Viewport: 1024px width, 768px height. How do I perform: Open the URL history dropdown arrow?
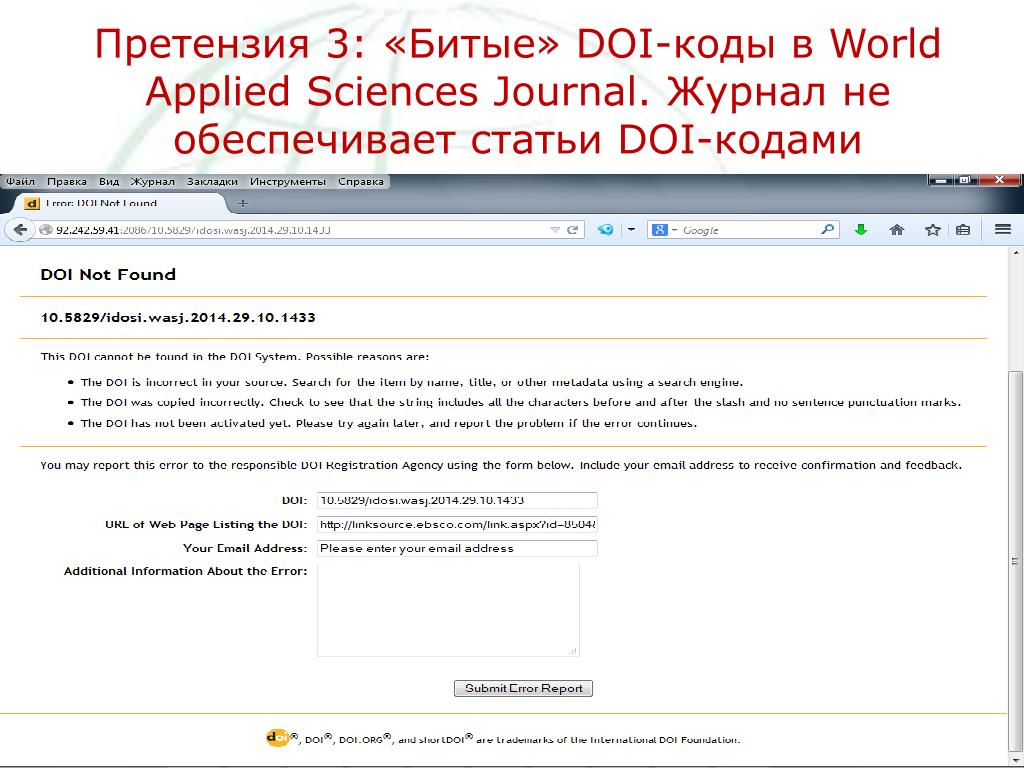pyautogui.click(x=555, y=230)
